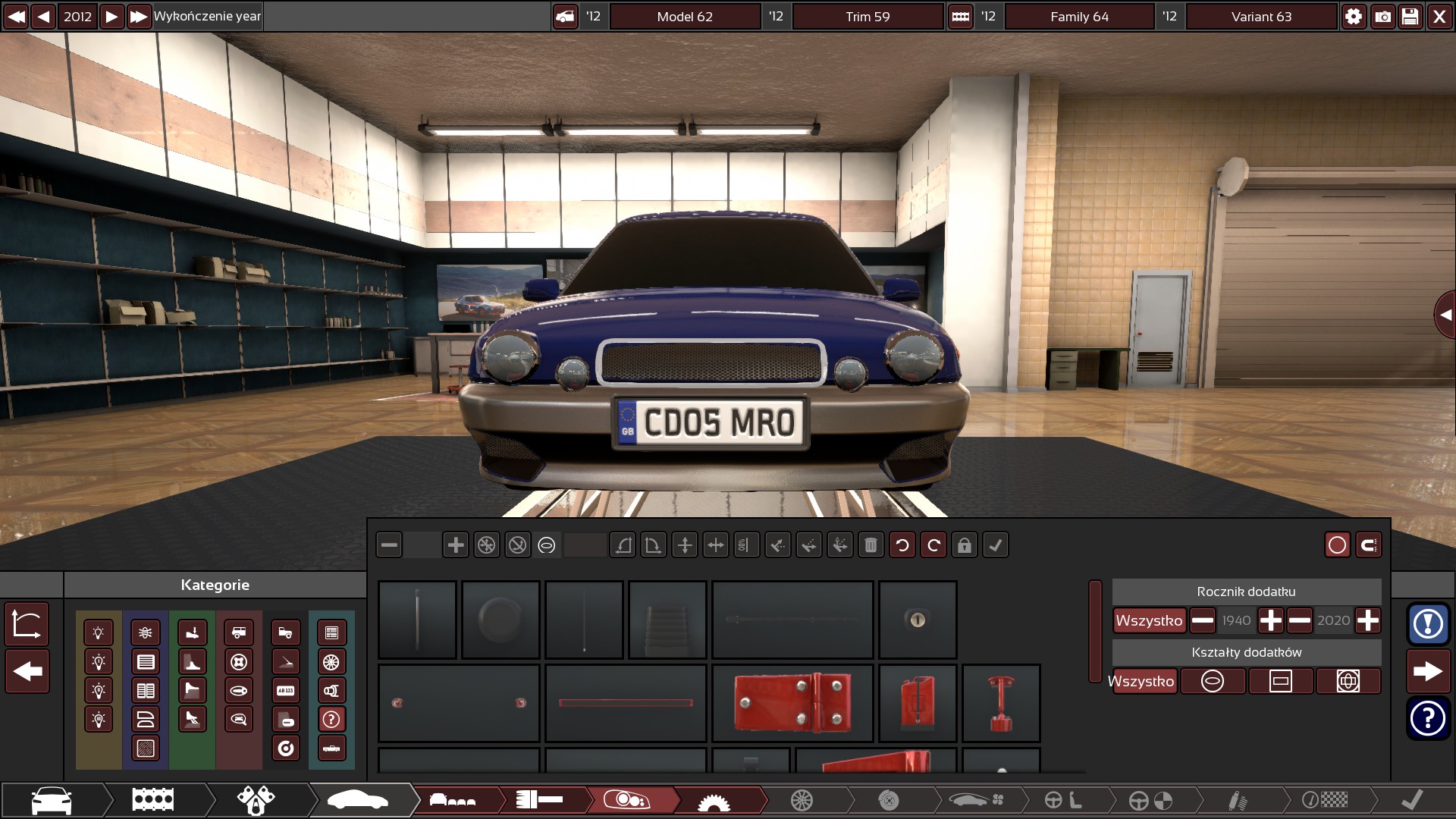Viewport: 1456px width, 819px height.
Task: Click the Trim 59 name field
Action: point(868,16)
